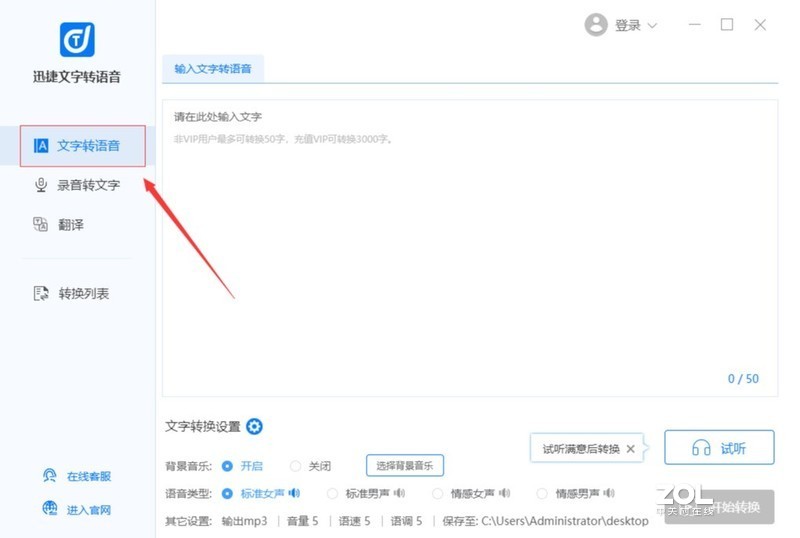Preview 情感男声 via its speaker icon
The height and width of the screenshot is (538, 800).
point(609,493)
